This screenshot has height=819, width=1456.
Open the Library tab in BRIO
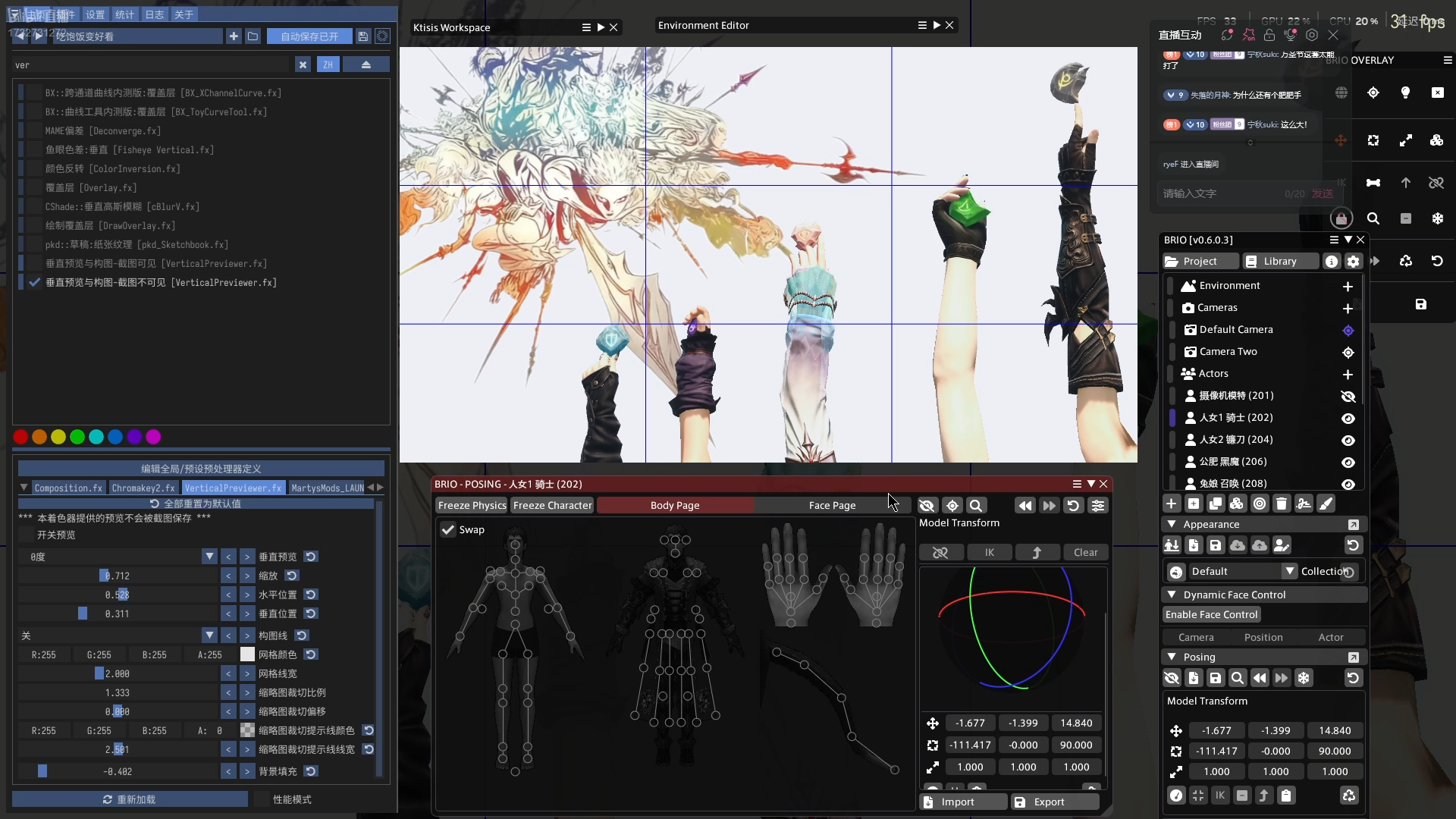coord(1279,261)
